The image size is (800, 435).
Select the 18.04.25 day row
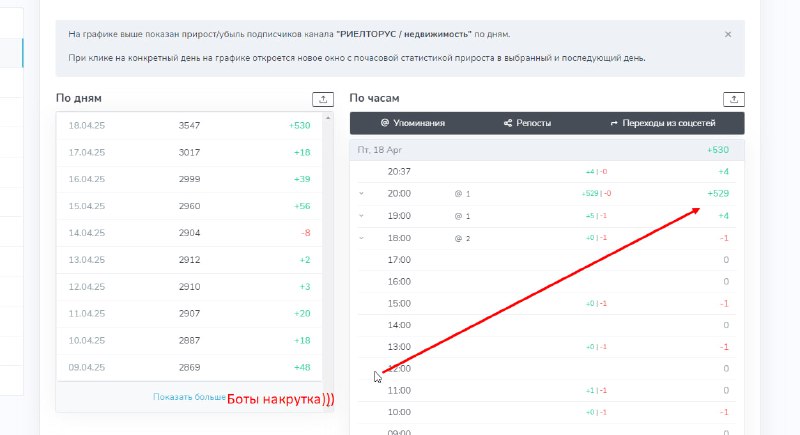pyautogui.click(x=189, y=125)
